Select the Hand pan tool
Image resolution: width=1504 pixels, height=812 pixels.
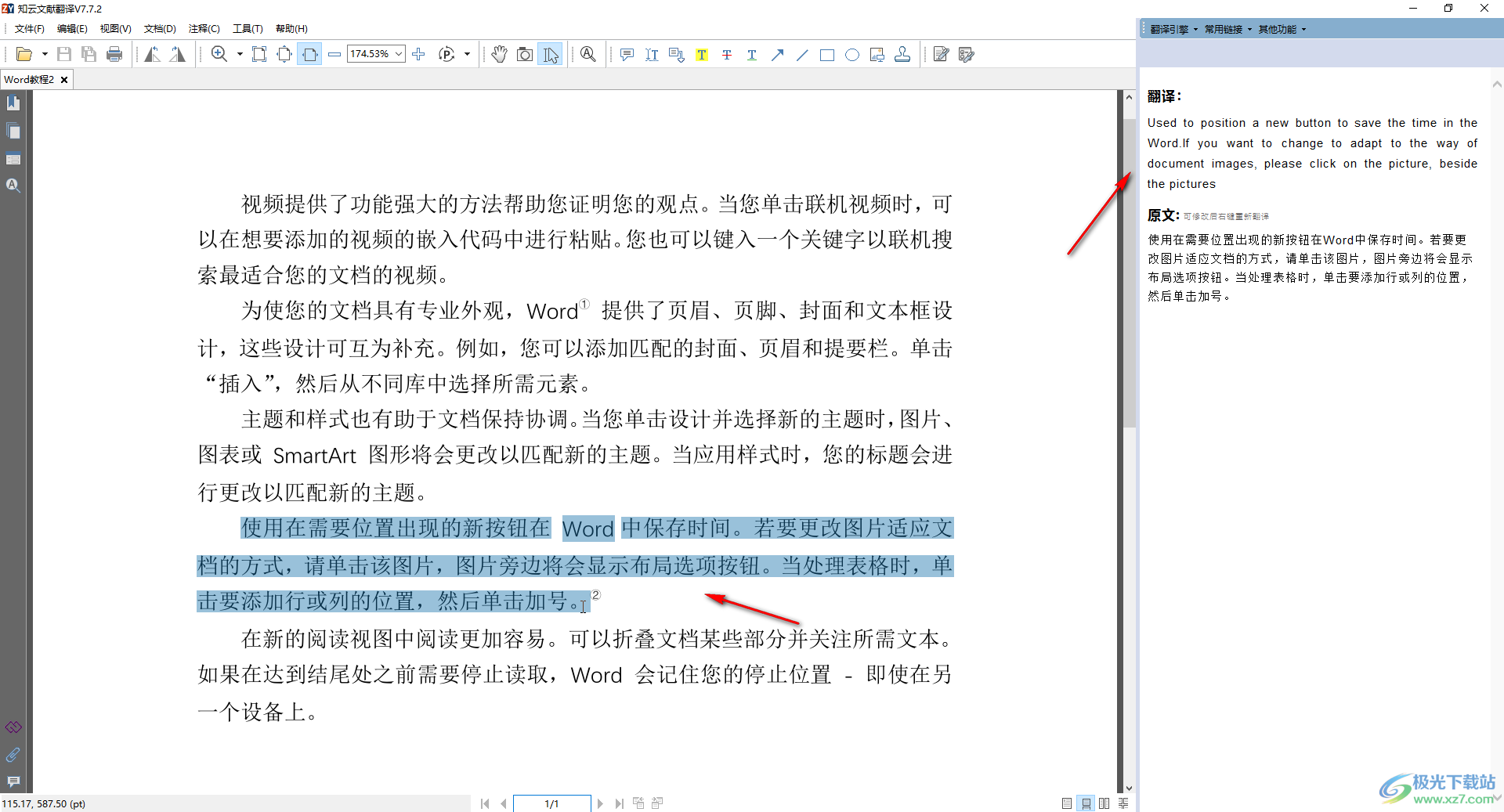click(500, 54)
